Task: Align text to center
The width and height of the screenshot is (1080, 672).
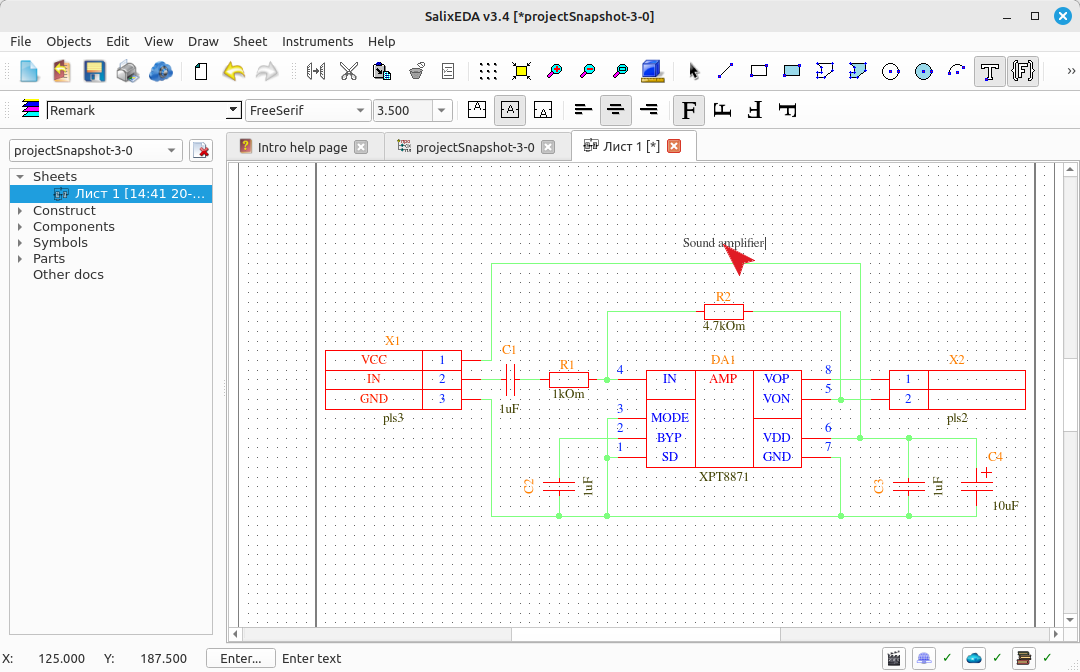Action: (x=616, y=110)
